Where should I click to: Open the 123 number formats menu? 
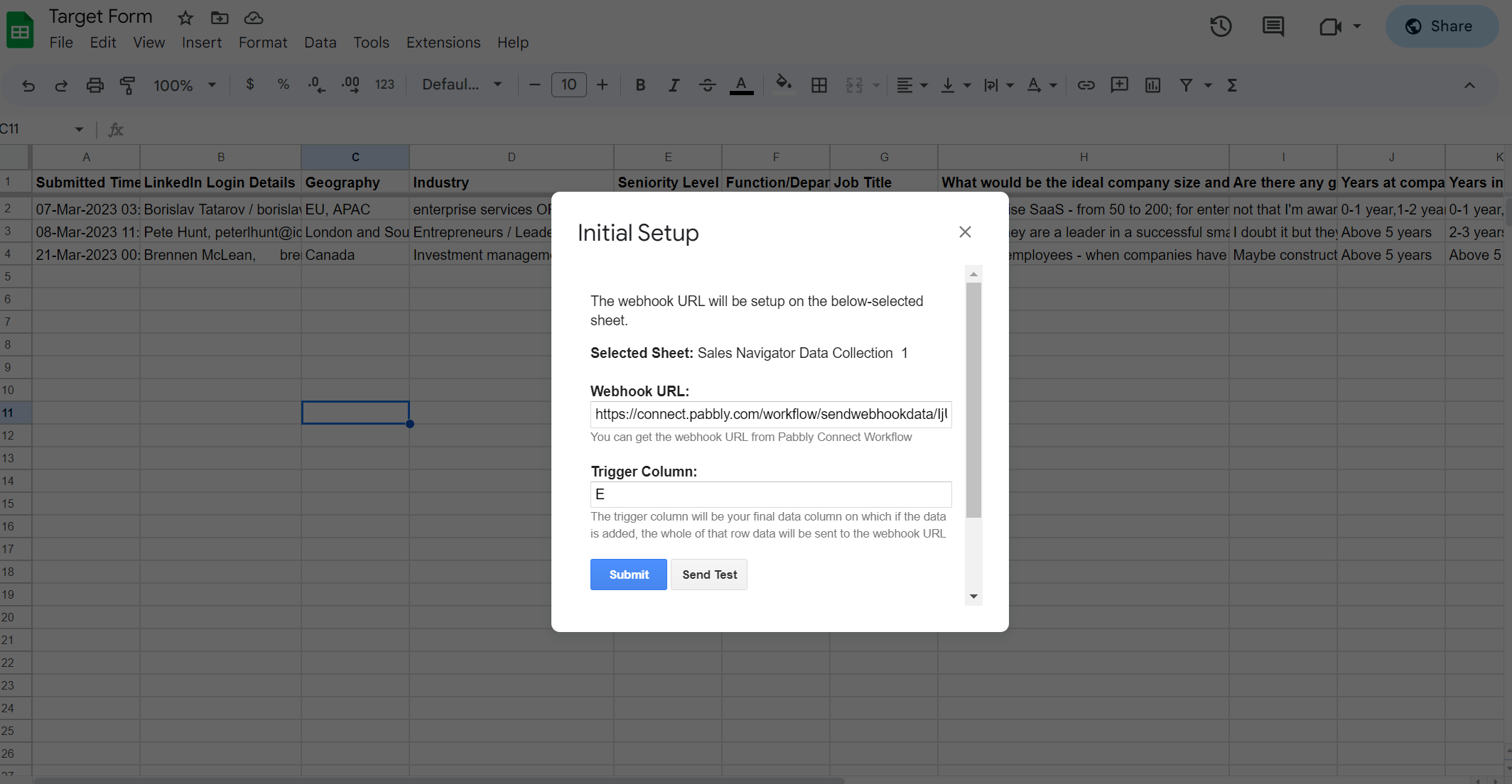pyautogui.click(x=384, y=85)
